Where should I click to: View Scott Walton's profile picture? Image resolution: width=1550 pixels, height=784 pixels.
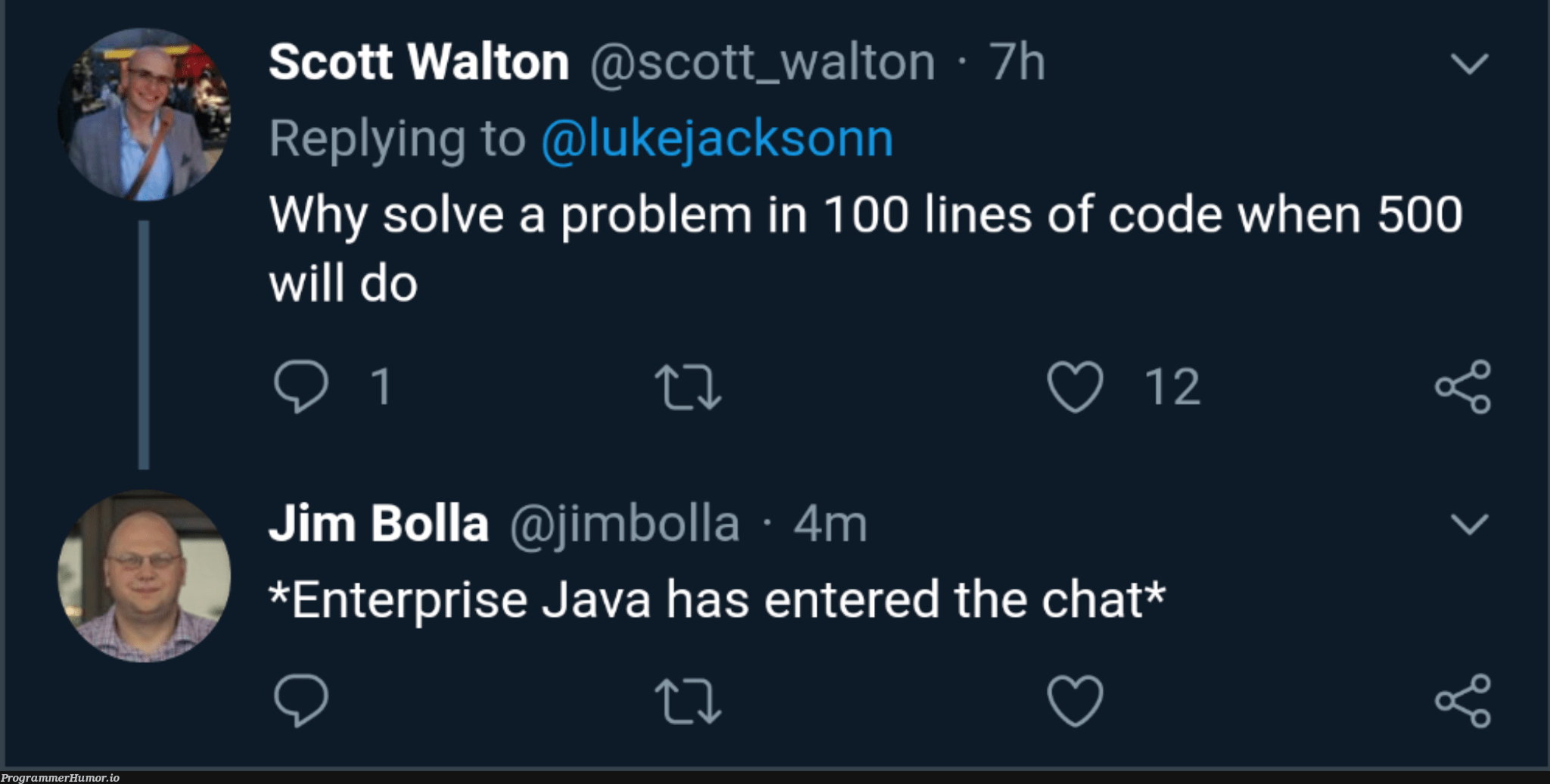tap(144, 115)
